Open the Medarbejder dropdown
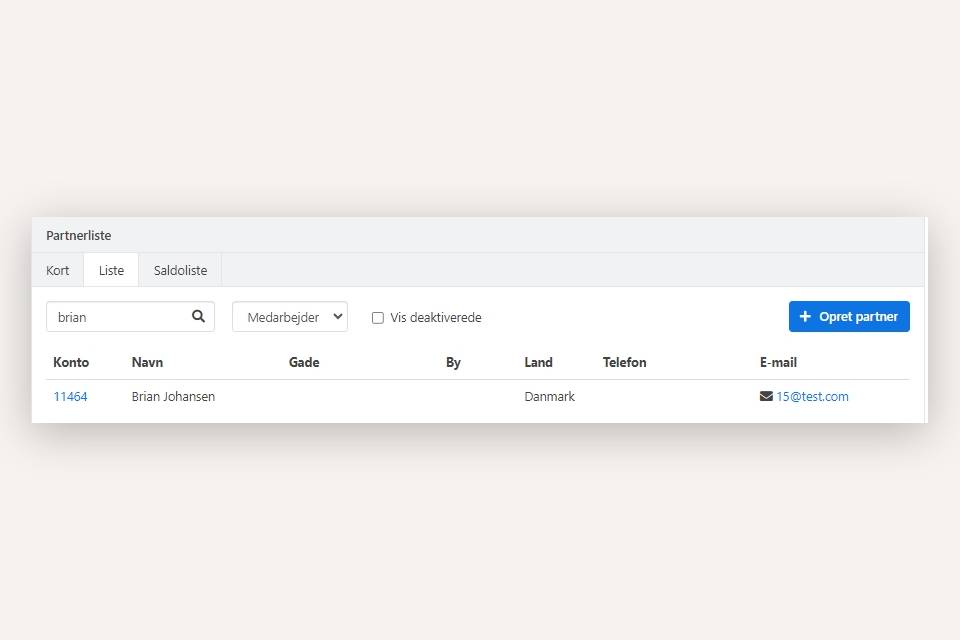960x640 pixels. coord(290,317)
